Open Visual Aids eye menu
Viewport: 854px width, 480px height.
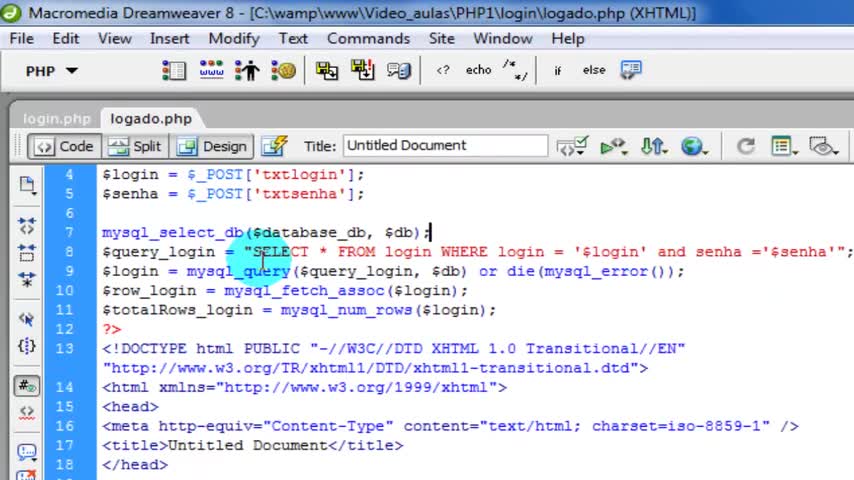(x=823, y=146)
